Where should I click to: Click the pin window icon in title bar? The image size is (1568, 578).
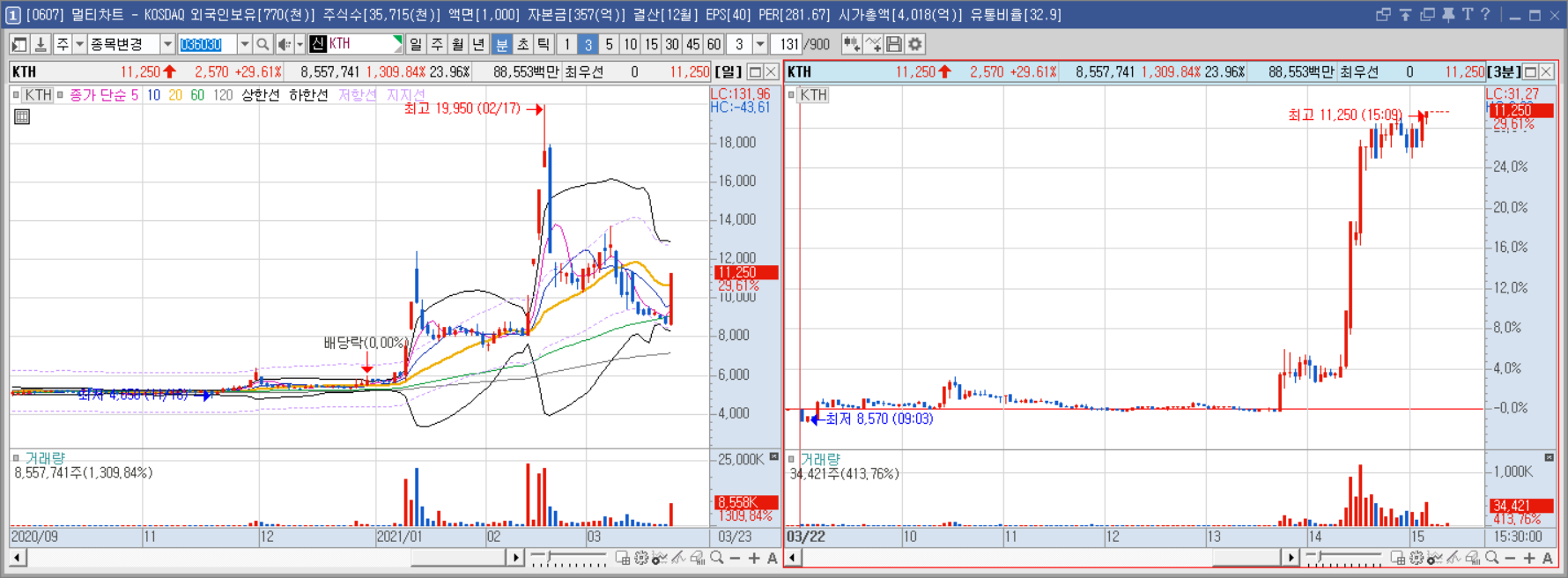pyautogui.click(x=1448, y=14)
